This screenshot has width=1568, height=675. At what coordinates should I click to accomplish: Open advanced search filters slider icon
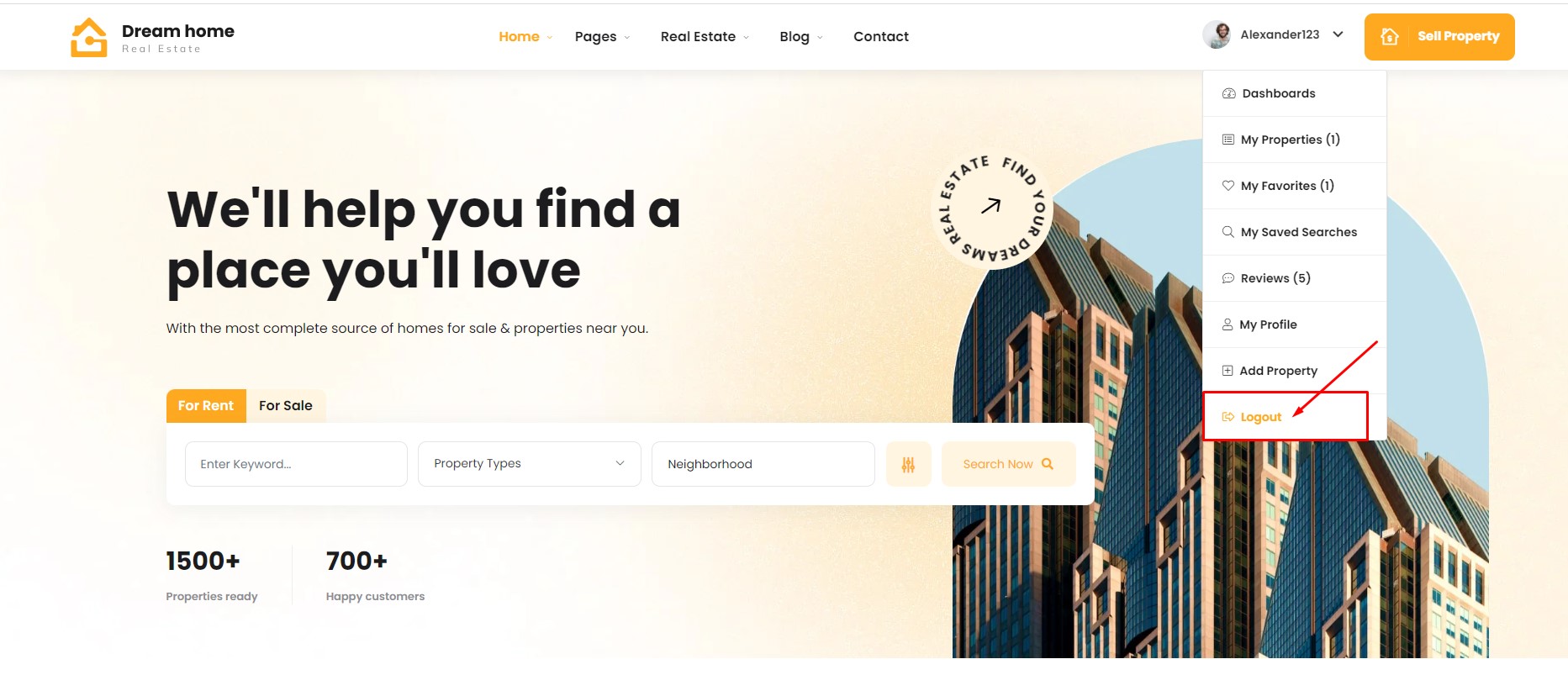pos(908,464)
